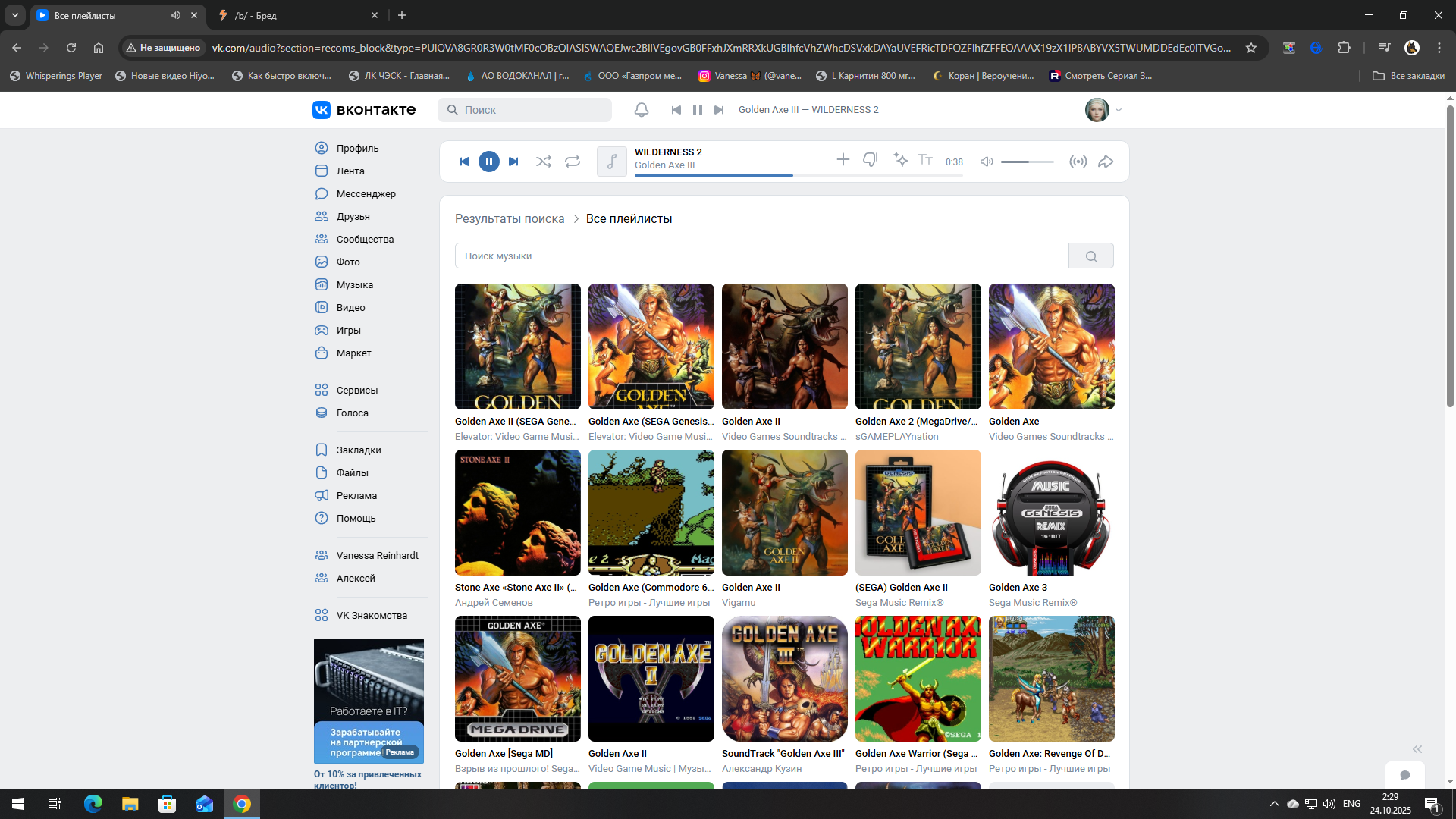Skip to the next track in the player

(513, 162)
